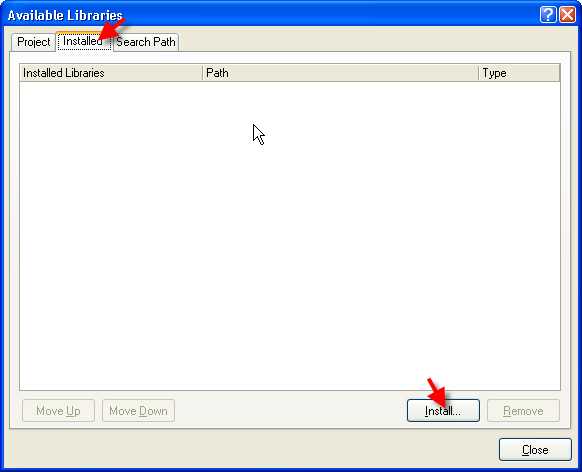The image size is (582, 472).
Task: Open the Install... library browser
Action: tap(443, 411)
